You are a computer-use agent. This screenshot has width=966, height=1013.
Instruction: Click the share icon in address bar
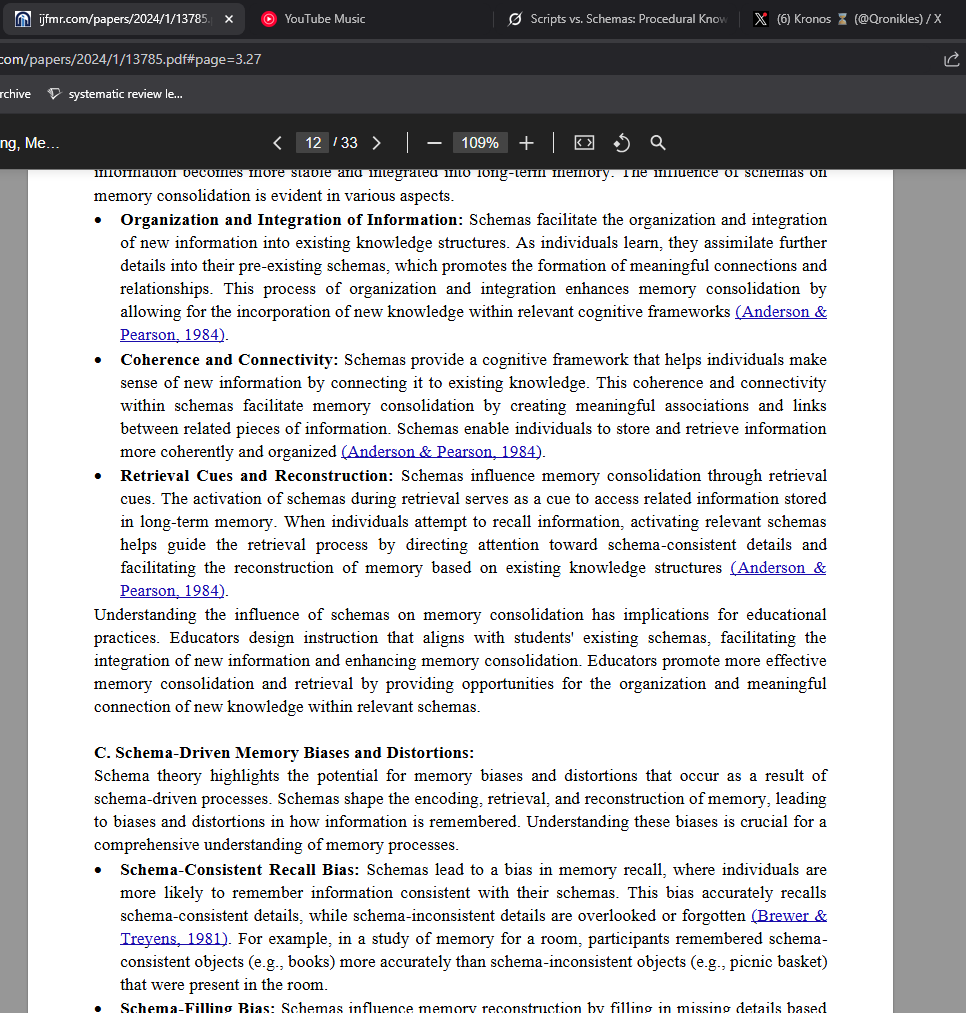[x=952, y=59]
